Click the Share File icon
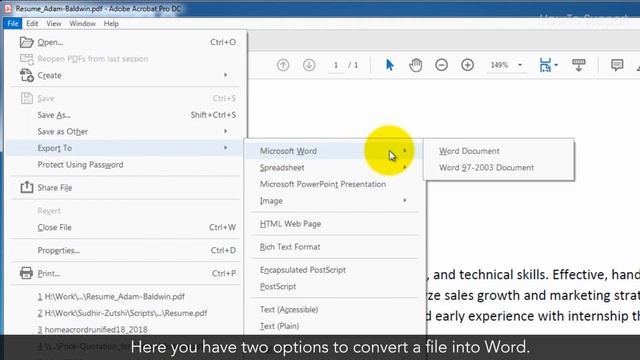This screenshot has height=360, width=640. [x=27, y=187]
